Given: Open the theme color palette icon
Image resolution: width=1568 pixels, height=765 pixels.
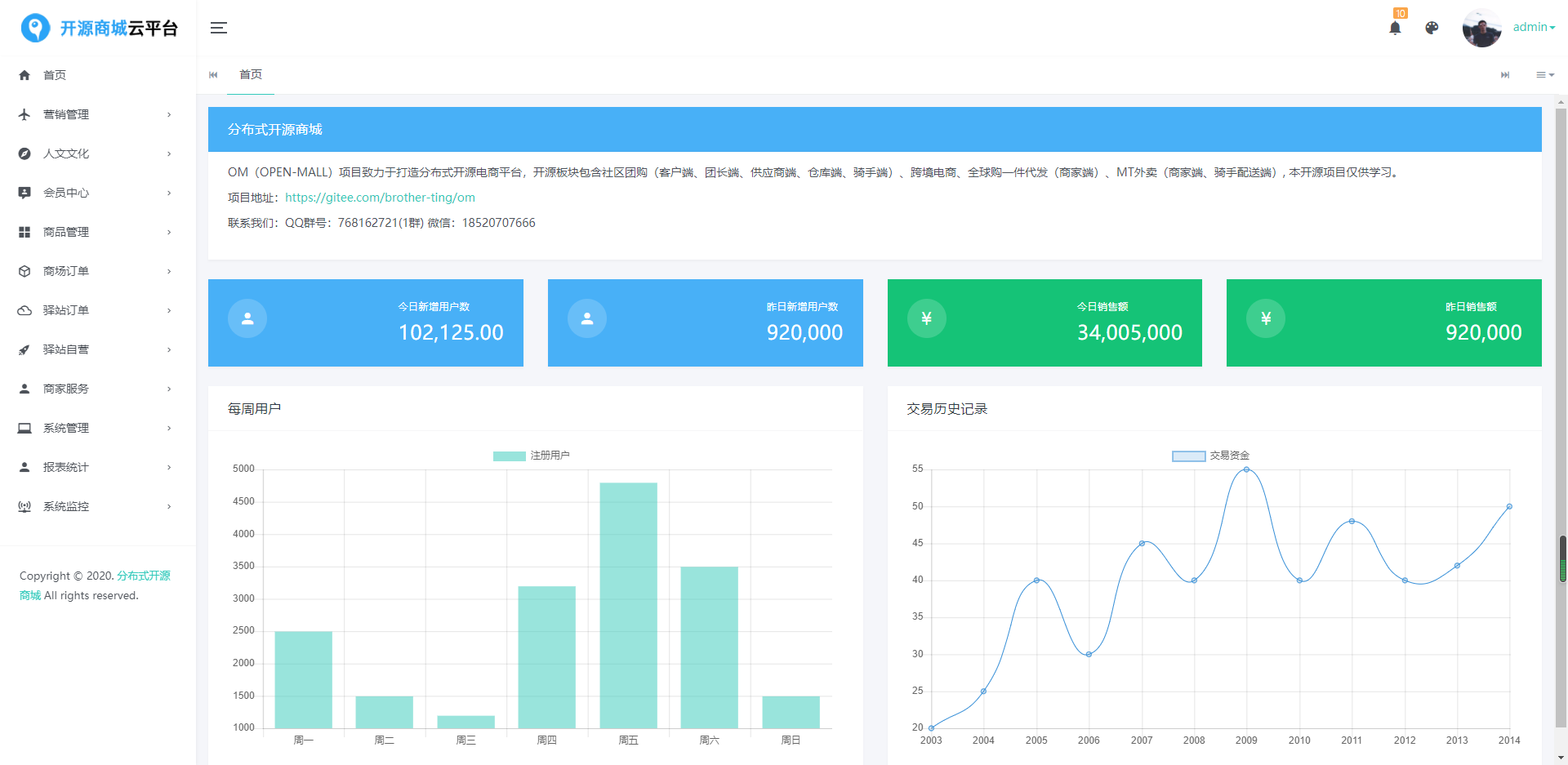Looking at the screenshot, I should click(x=1432, y=28).
